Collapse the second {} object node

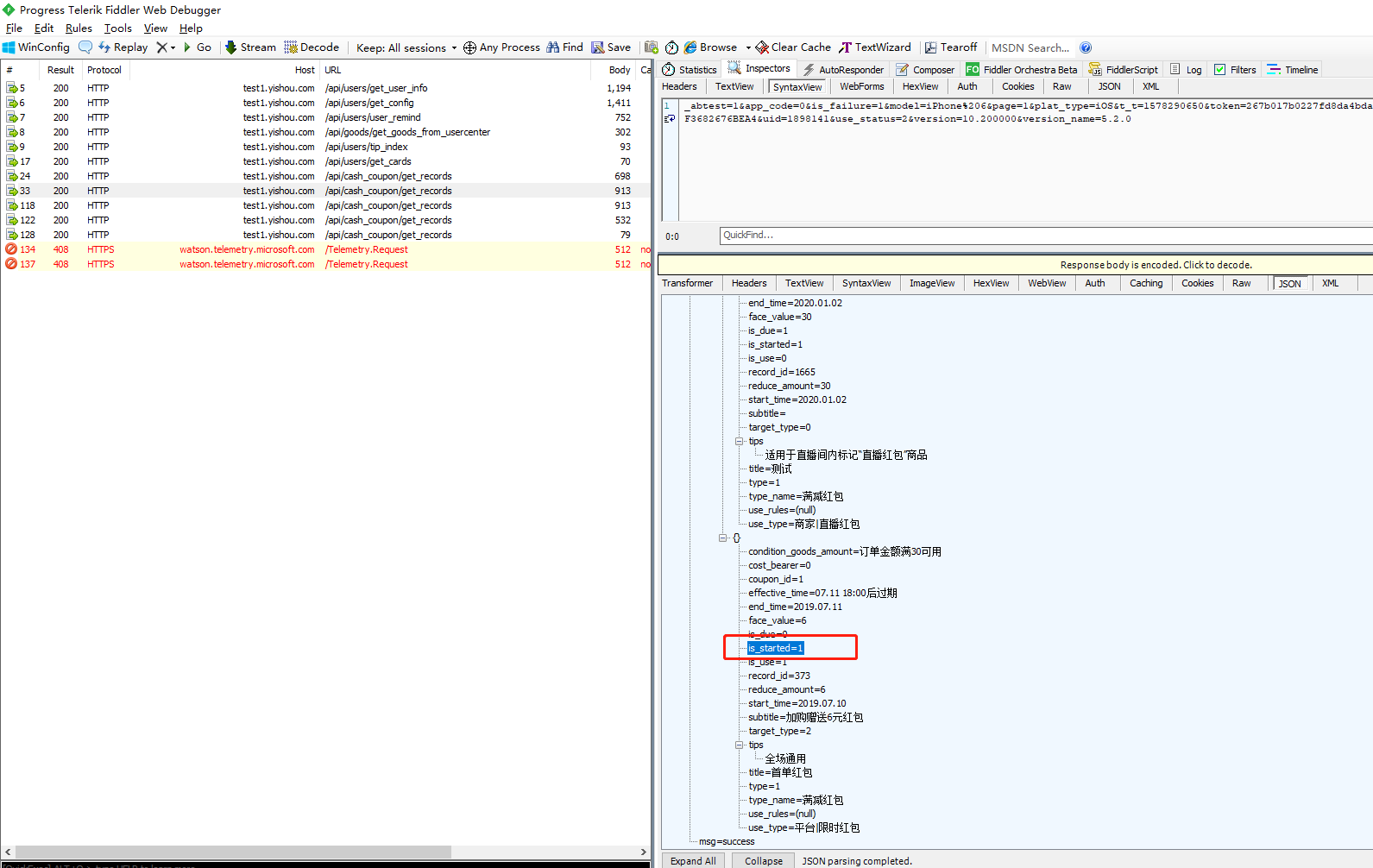click(722, 538)
